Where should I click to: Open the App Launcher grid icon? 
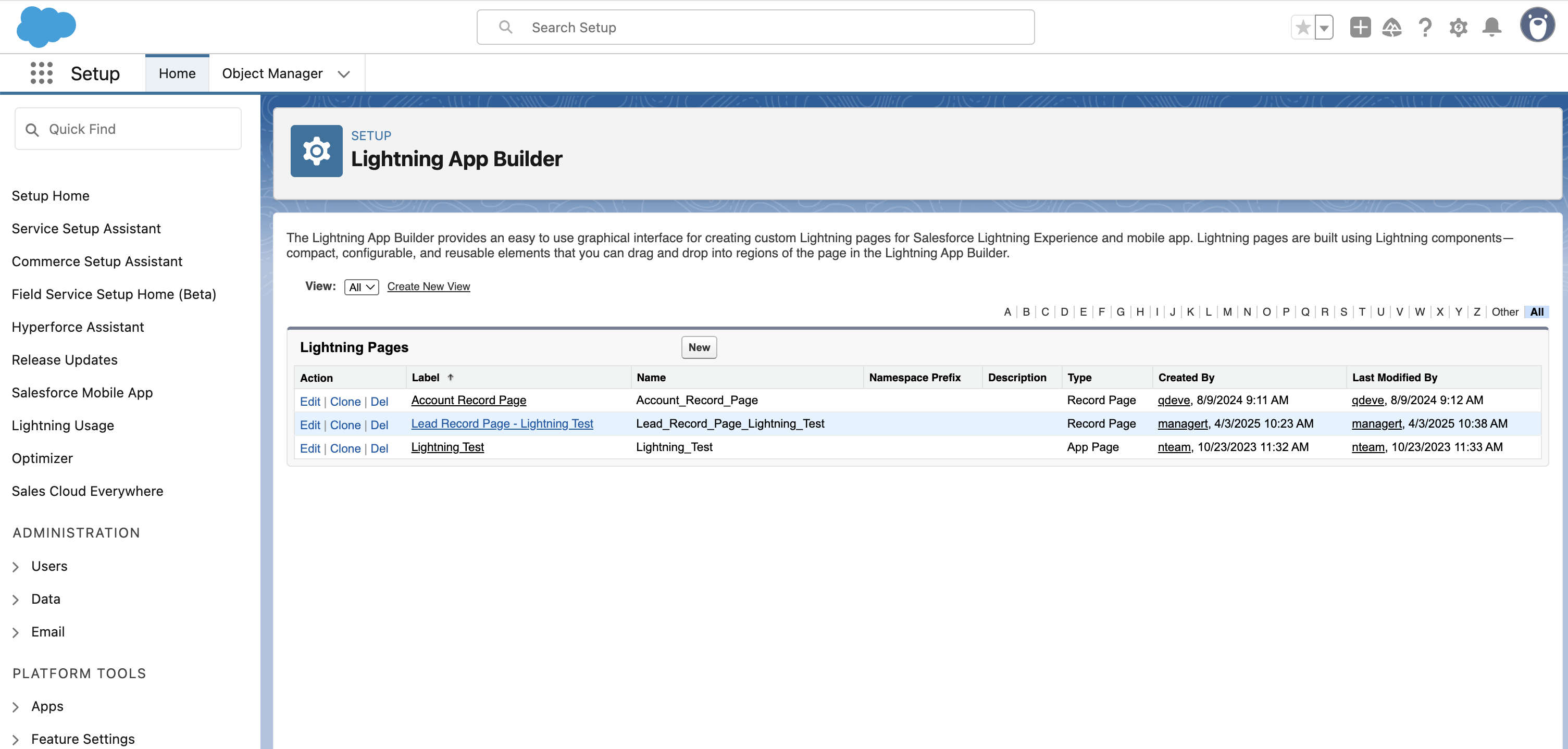(41, 73)
